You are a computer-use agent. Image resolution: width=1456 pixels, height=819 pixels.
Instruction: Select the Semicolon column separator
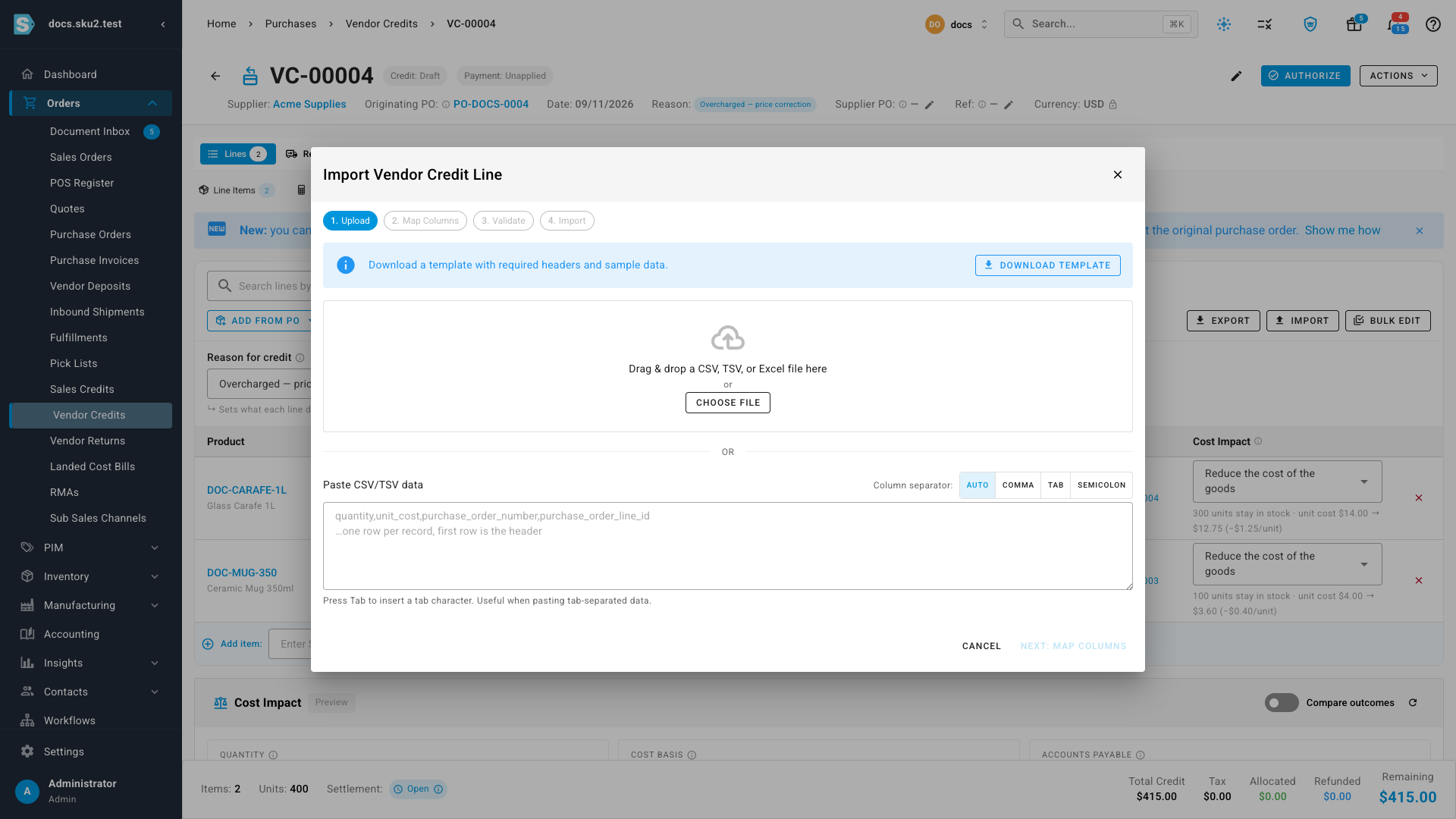click(1101, 485)
